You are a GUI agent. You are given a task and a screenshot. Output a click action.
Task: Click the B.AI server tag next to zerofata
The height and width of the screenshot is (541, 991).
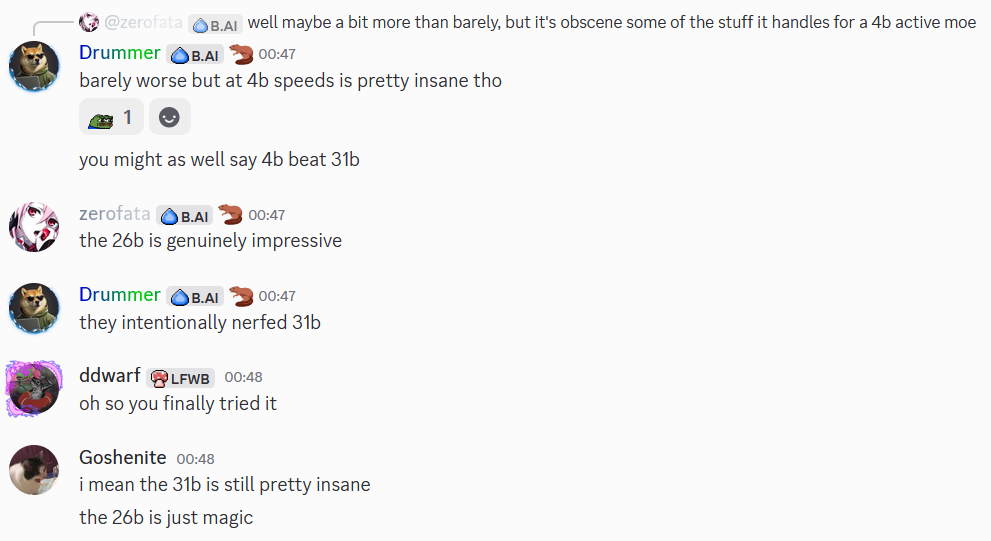pos(184,215)
